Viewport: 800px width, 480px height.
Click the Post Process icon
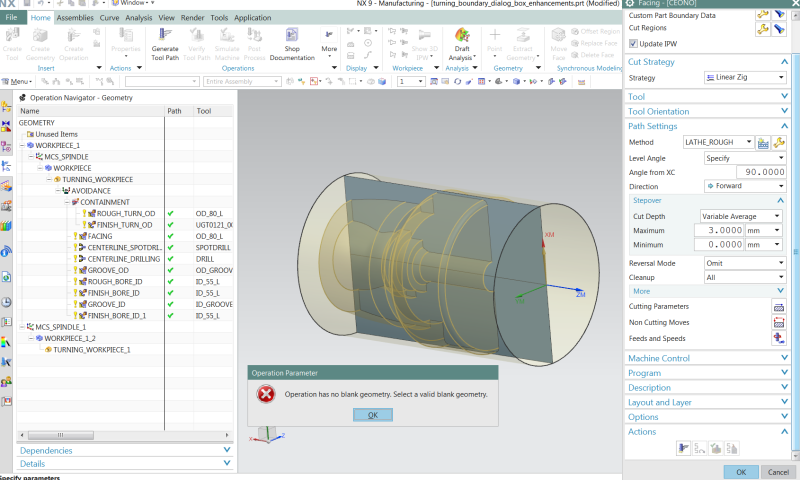tap(254, 35)
